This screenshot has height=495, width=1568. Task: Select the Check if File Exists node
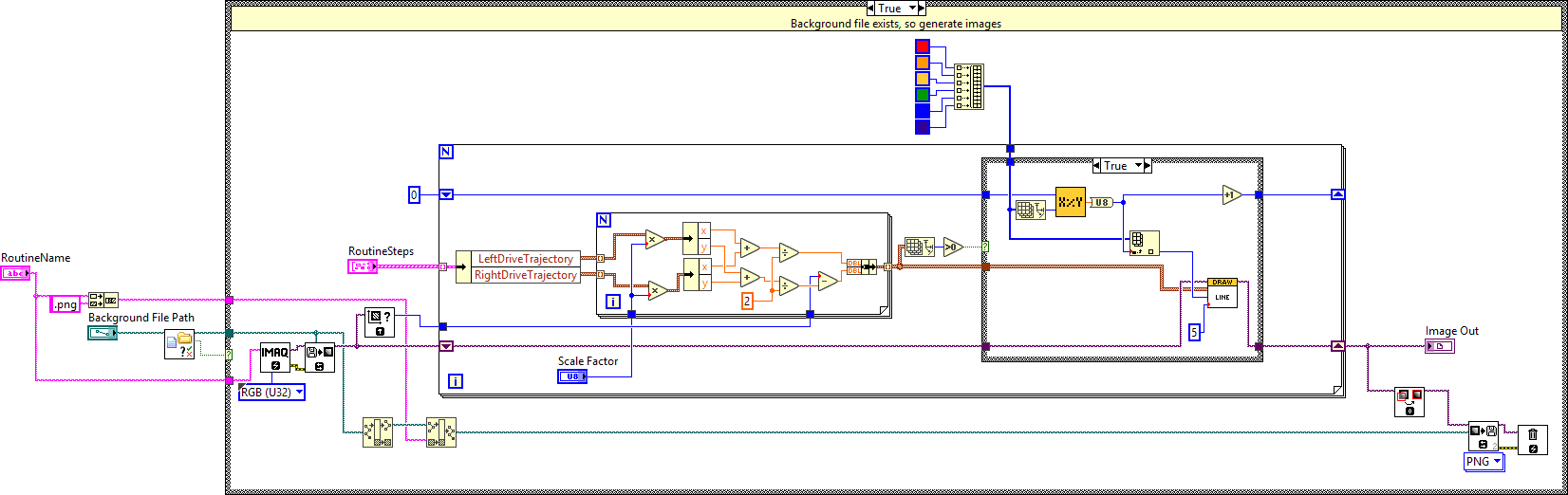[x=178, y=344]
